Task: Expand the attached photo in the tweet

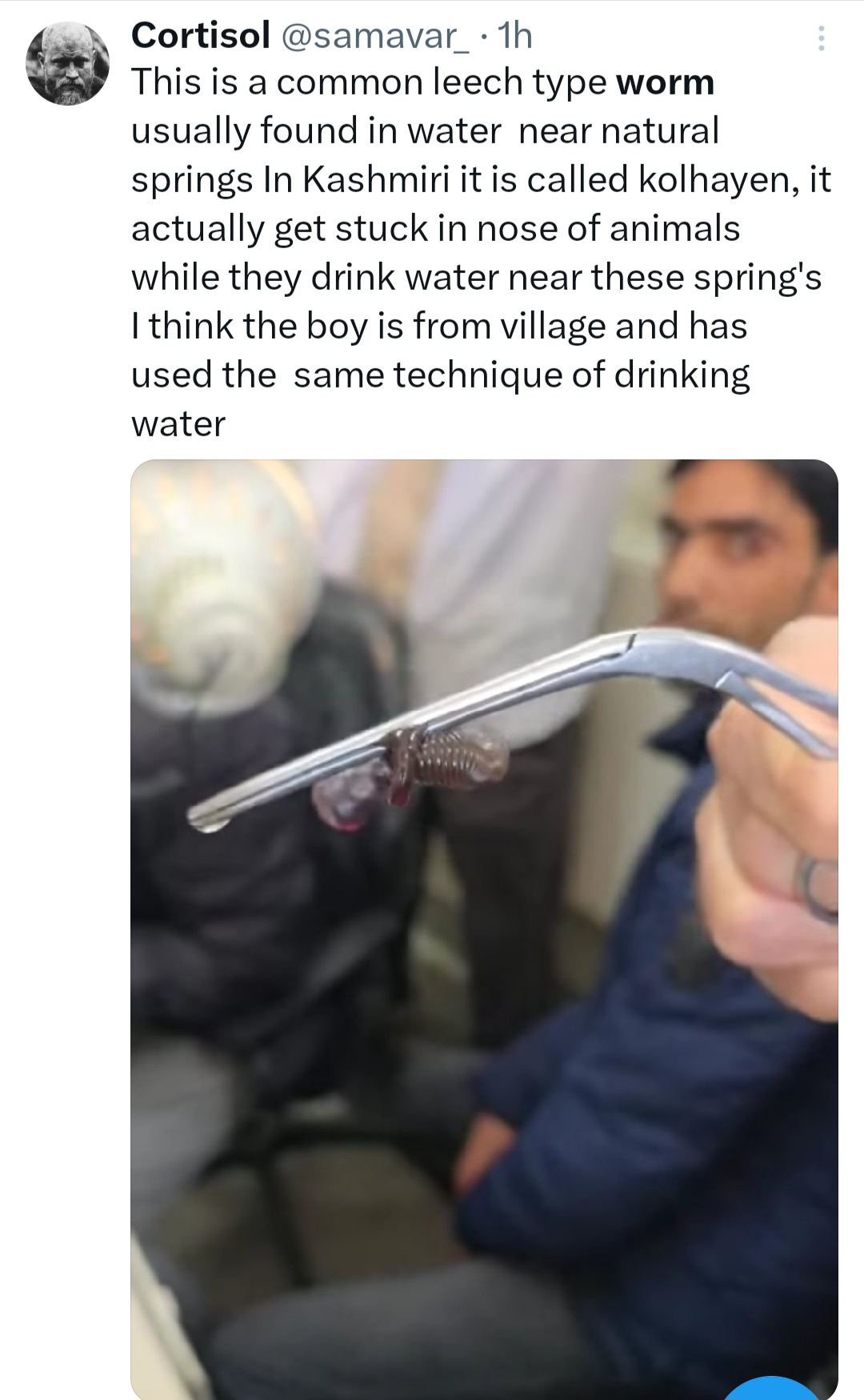Action: 484,929
